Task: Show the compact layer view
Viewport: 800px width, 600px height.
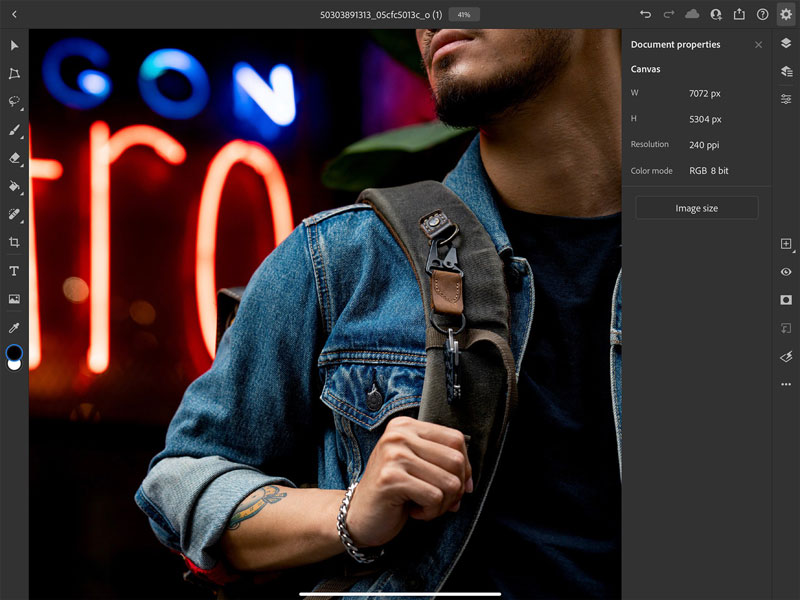Action: tap(786, 43)
